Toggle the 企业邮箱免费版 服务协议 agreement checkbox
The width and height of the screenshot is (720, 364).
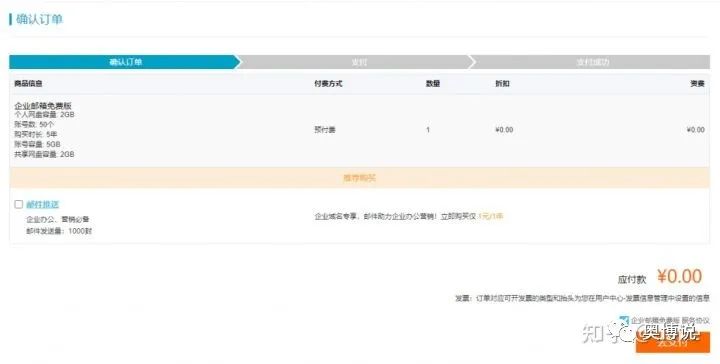pos(624,320)
